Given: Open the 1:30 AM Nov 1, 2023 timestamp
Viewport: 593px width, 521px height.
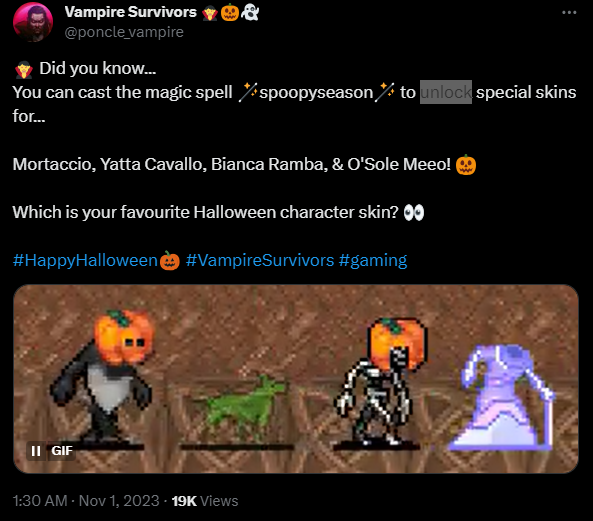Looking at the screenshot, I should pos(86,501).
